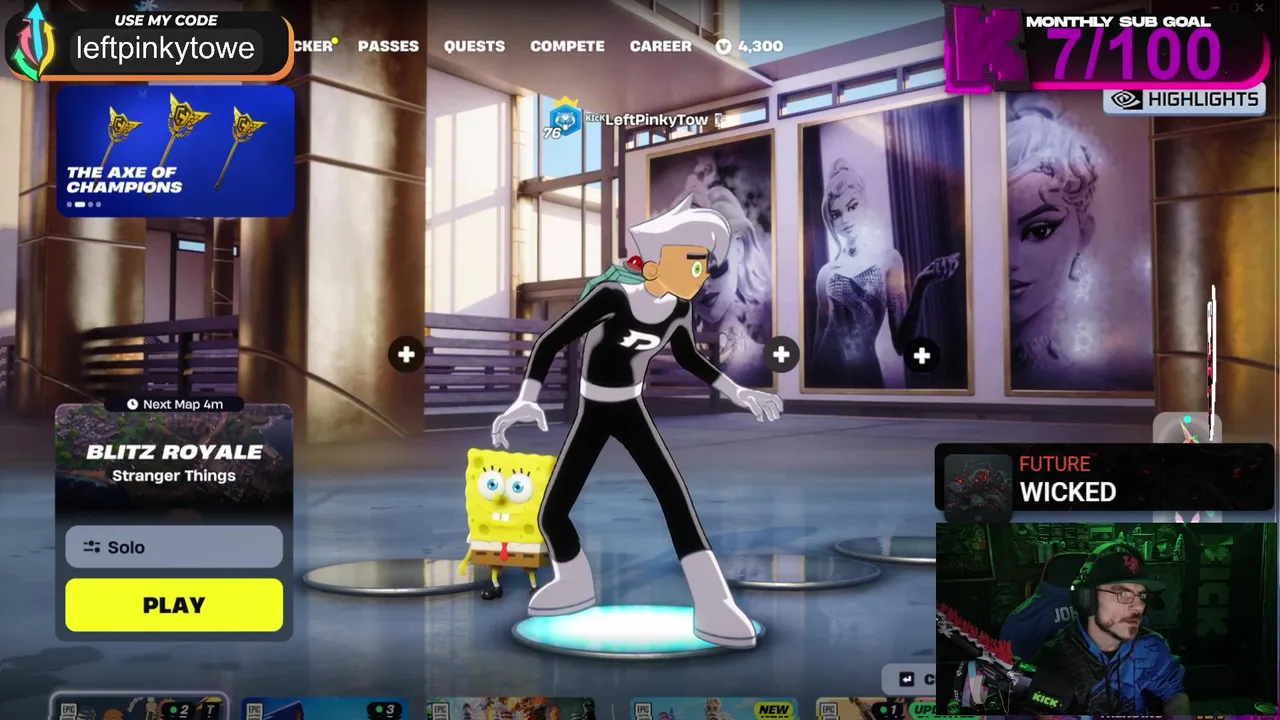This screenshot has width=1280, height=720.
Task: Open The Axe of Champions news banner
Action: point(175,151)
